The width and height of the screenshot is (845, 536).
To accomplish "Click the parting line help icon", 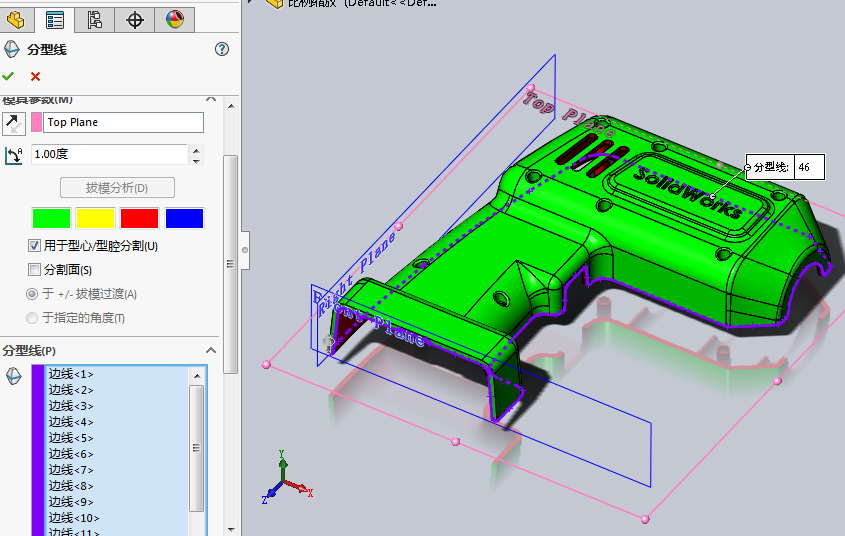I will [x=221, y=50].
